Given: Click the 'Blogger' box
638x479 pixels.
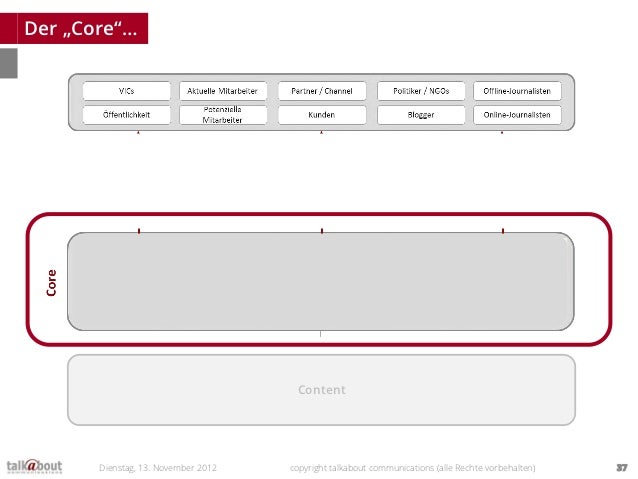Looking at the screenshot, I should [x=421, y=115].
